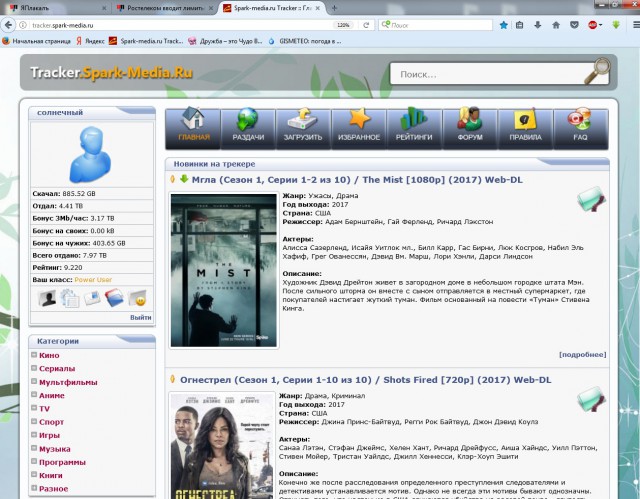
Task: Expand the TV category
Action: pos(34,408)
